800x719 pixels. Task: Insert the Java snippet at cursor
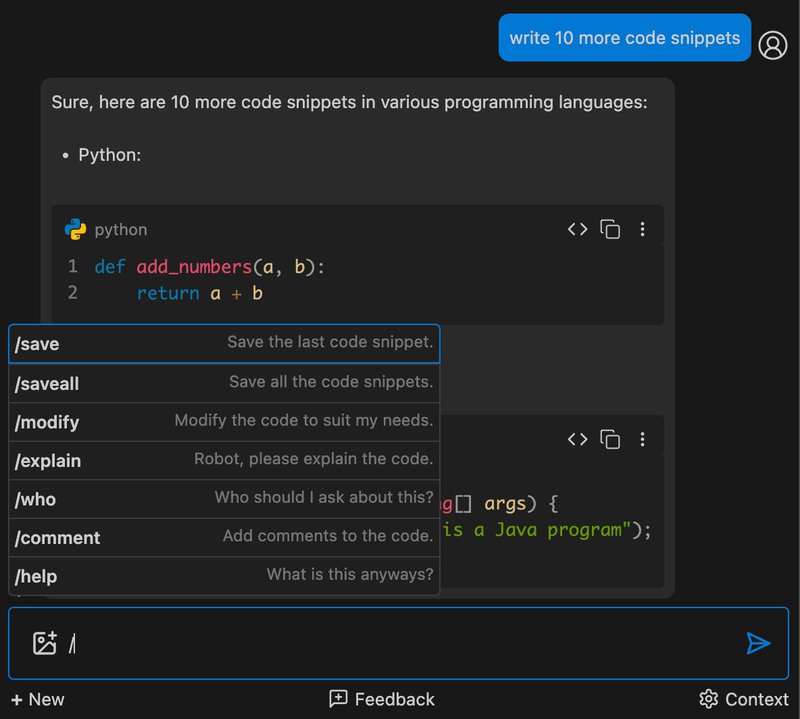tap(578, 439)
